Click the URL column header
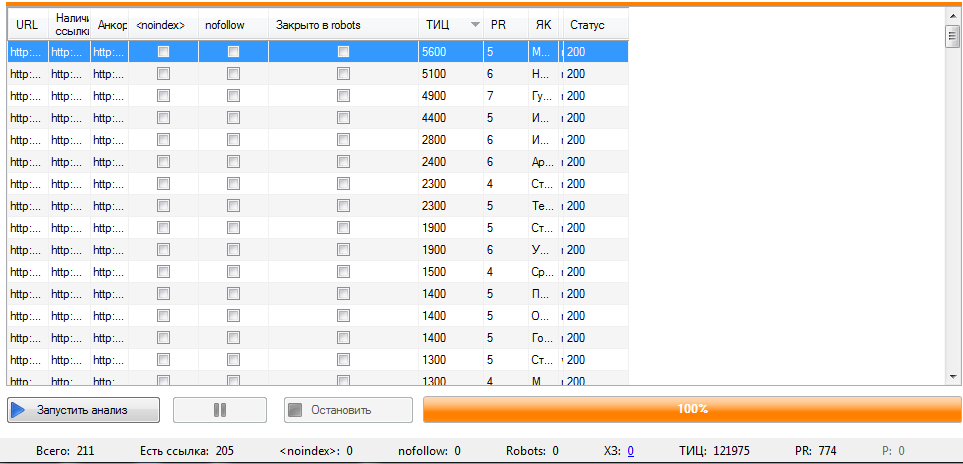Screen dimensions: 963x464 click(27, 24)
